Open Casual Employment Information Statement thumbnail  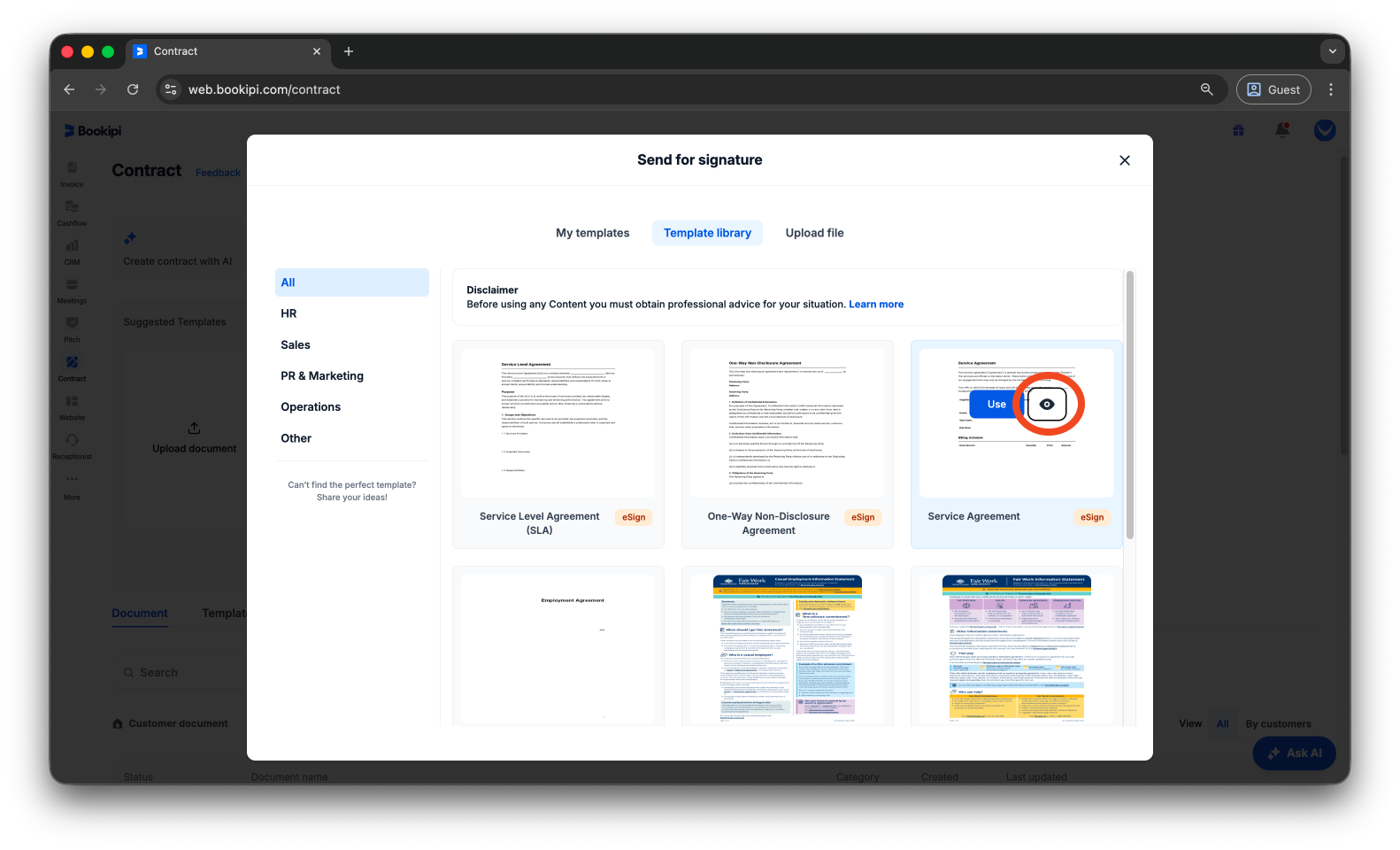click(x=788, y=649)
